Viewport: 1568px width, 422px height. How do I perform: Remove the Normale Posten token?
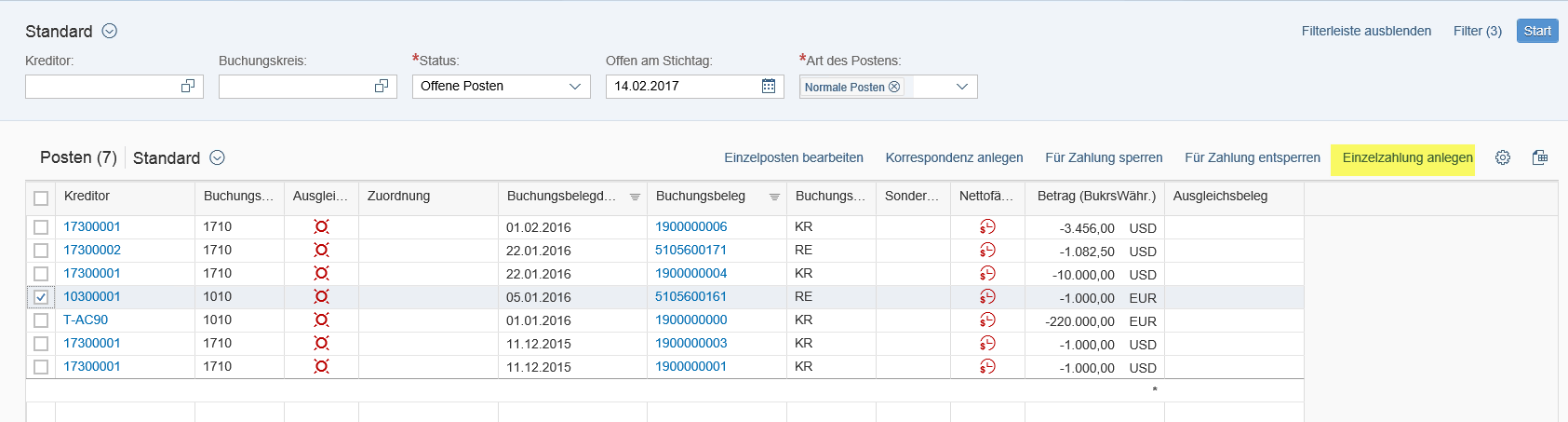[894, 87]
